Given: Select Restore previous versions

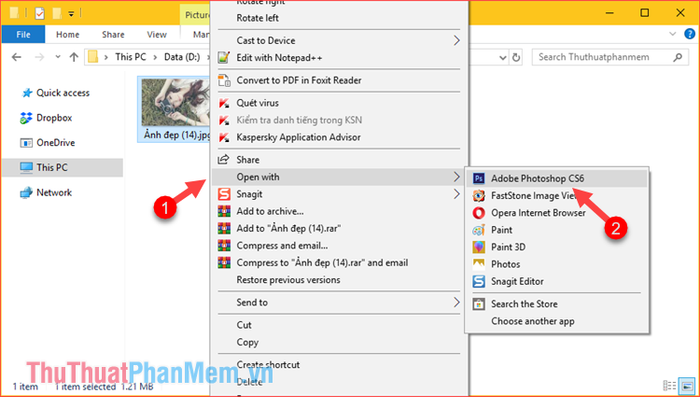Looking at the screenshot, I should tap(339, 280).
